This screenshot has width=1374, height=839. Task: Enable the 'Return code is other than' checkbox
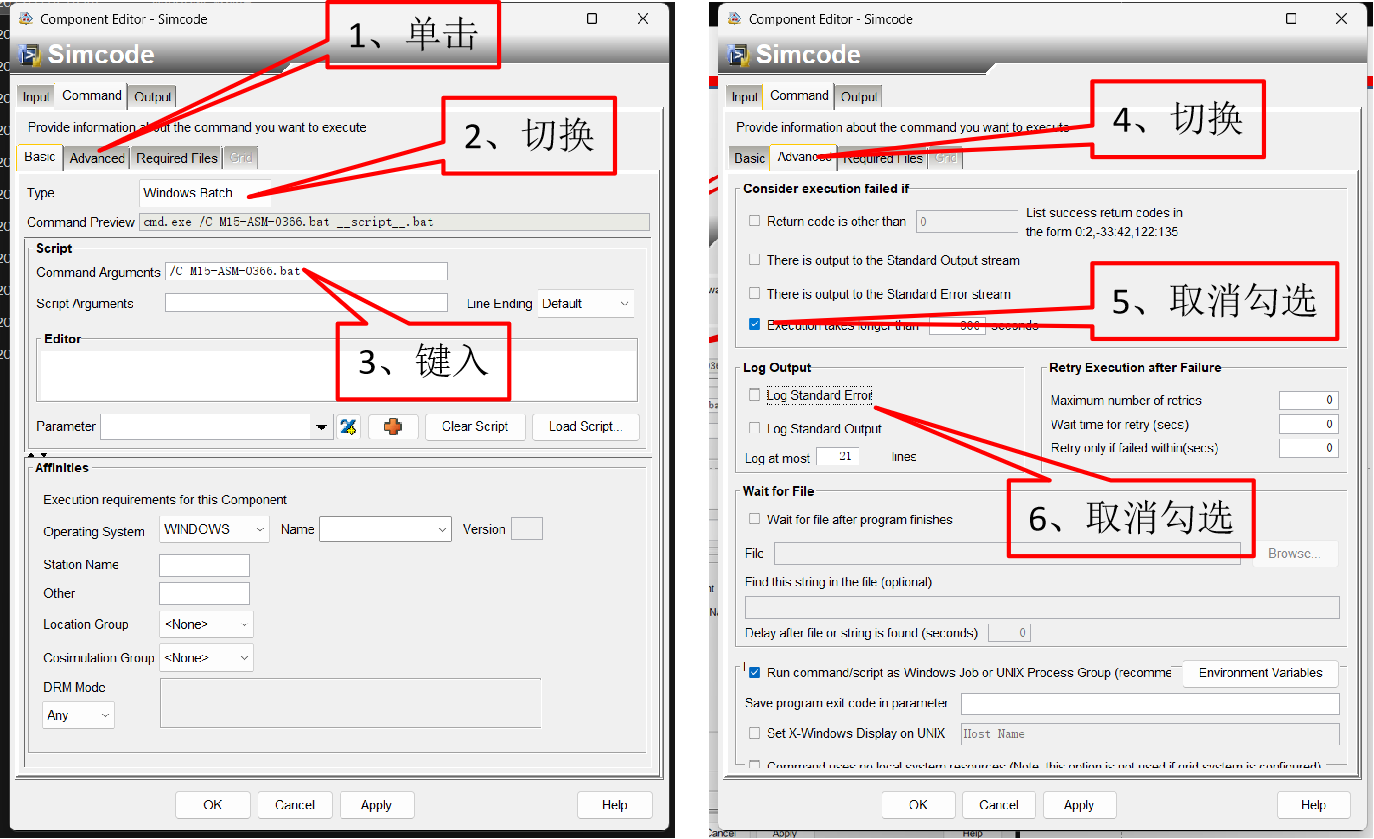pos(755,221)
